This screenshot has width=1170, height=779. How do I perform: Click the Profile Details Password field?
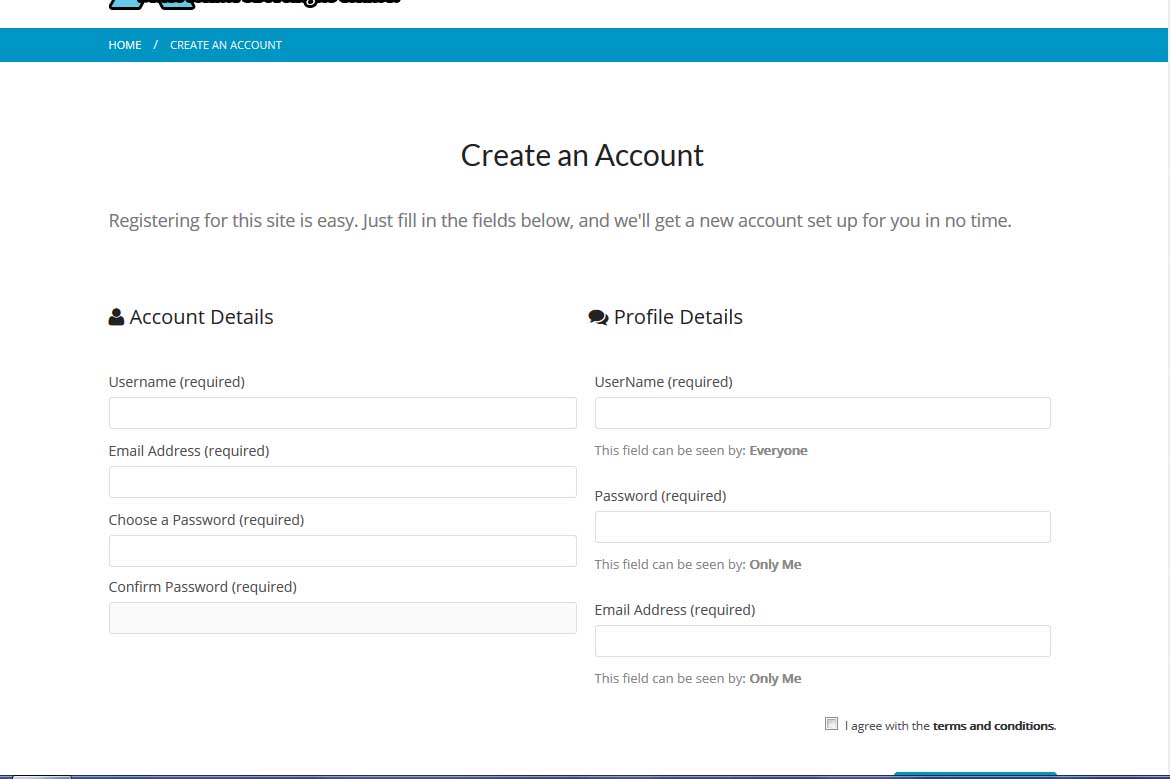[822, 527]
